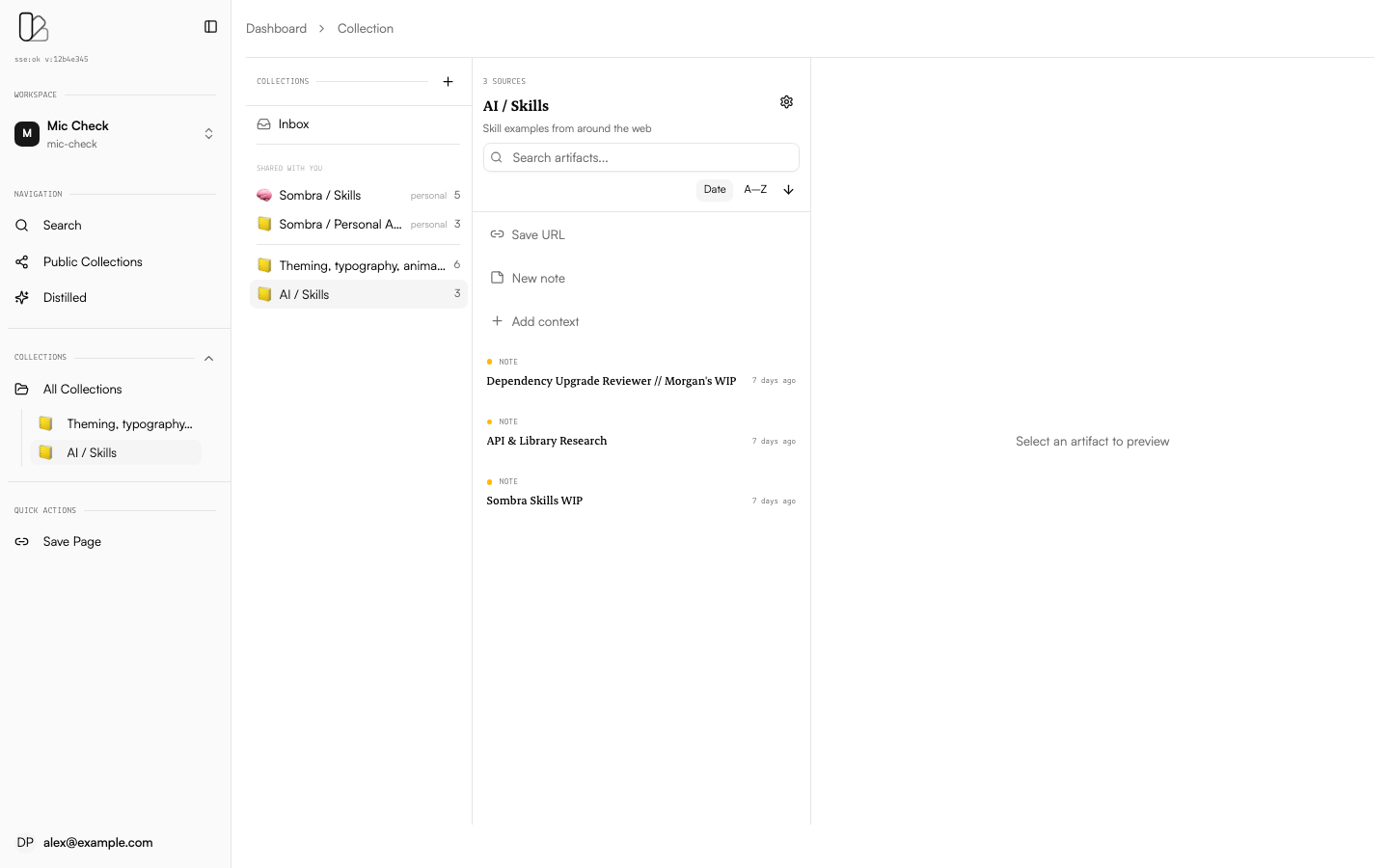This screenshot has width=1389, height=868.
Task: Open All Collections tree item
Action: (82, 390)
